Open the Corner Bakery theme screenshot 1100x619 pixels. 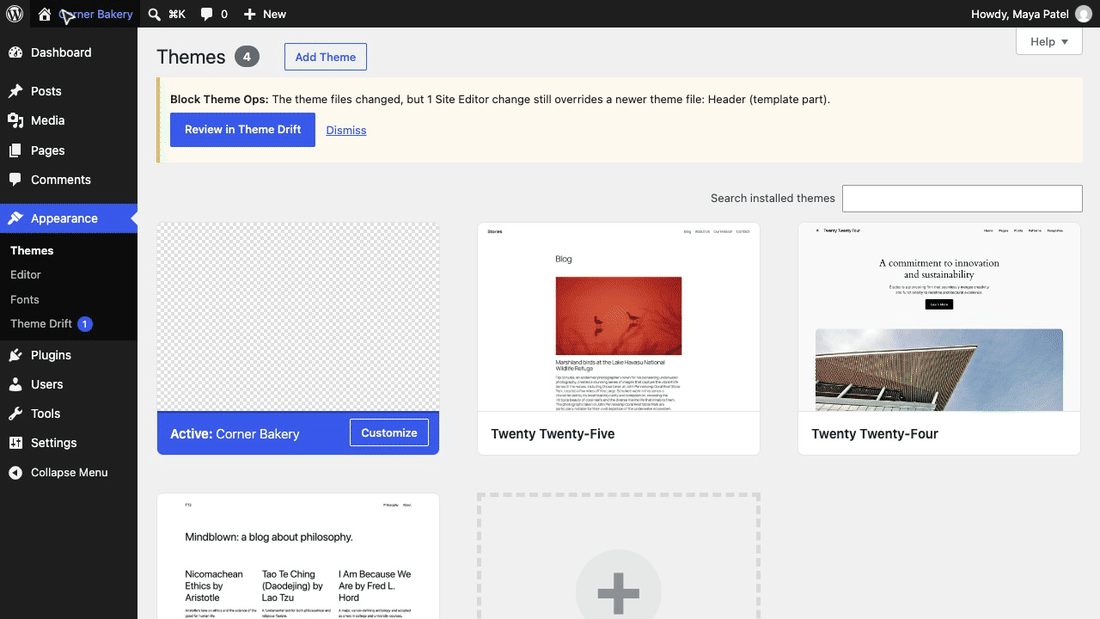pyautogui.click(x=298, y=317)
